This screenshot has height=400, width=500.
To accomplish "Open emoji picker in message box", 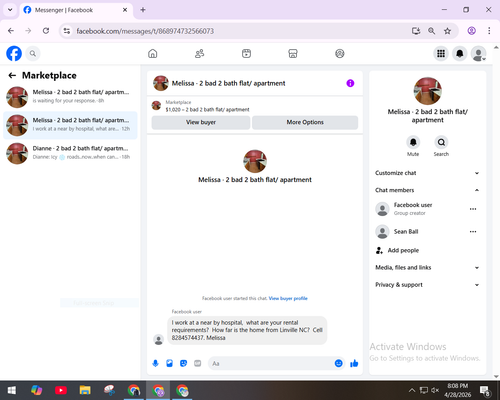I will click(x=338, y=363).
